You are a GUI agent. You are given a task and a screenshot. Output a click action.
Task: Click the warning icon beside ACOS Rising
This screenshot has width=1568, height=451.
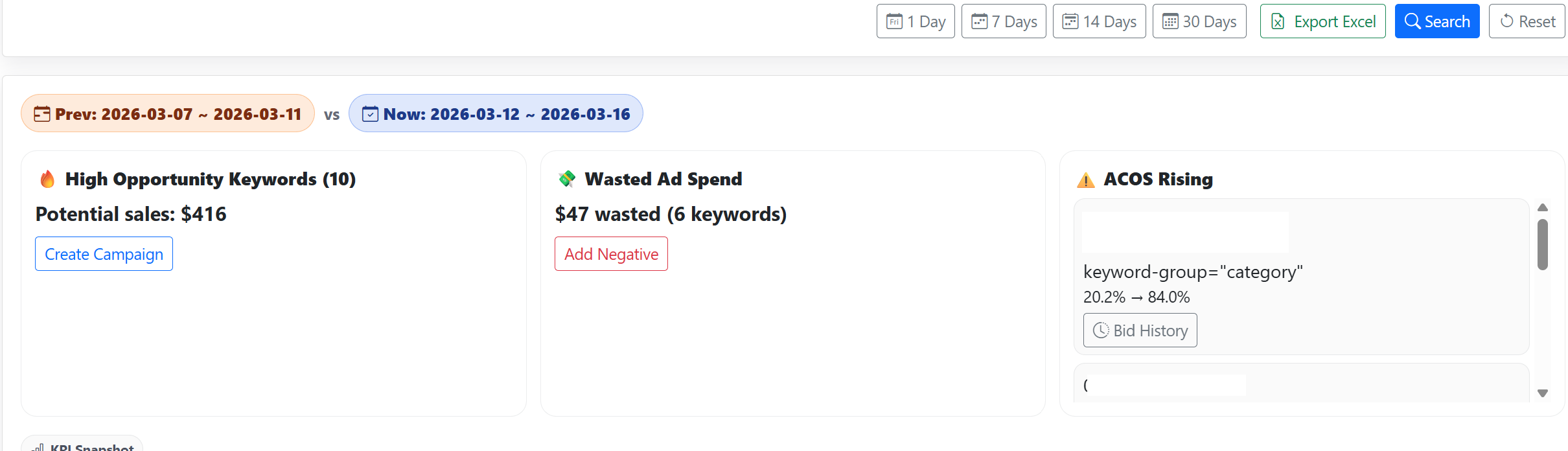1086,179
